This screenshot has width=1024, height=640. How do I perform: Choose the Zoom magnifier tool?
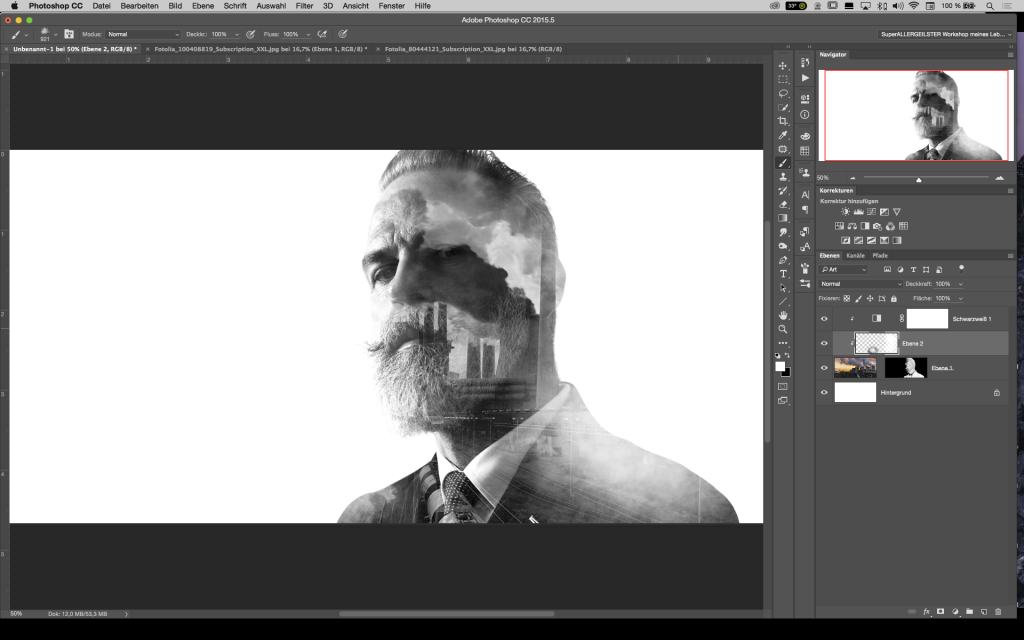click(783, 329)
